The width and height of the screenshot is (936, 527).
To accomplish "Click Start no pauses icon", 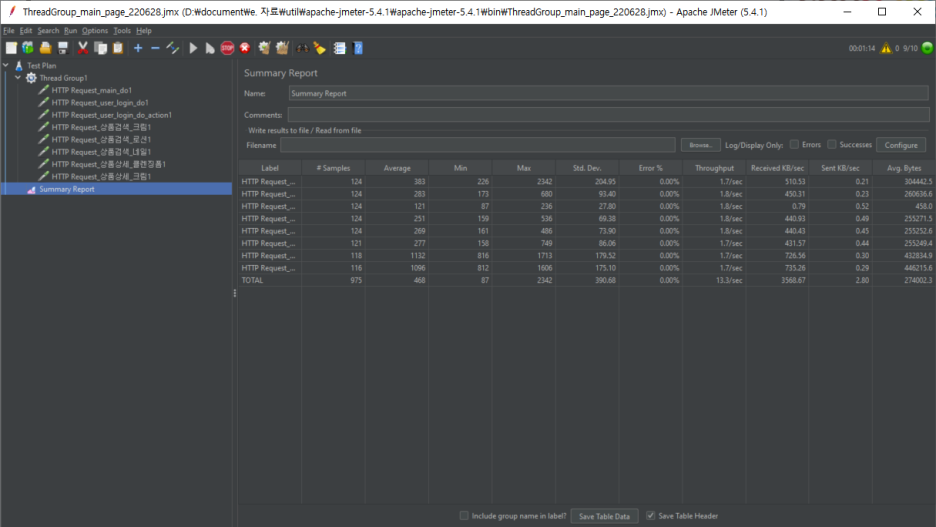I will [x=210, y=48].
